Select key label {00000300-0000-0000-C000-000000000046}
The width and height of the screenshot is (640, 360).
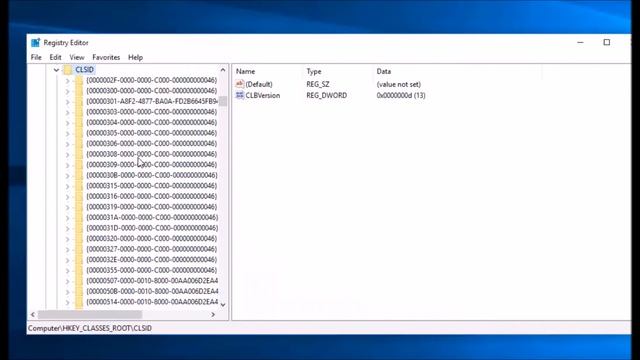pyautogui.click(x=151, y=91)
